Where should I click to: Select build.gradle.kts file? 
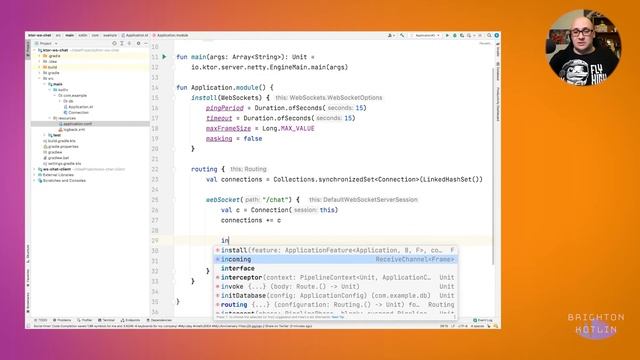[x=60, y=141]
